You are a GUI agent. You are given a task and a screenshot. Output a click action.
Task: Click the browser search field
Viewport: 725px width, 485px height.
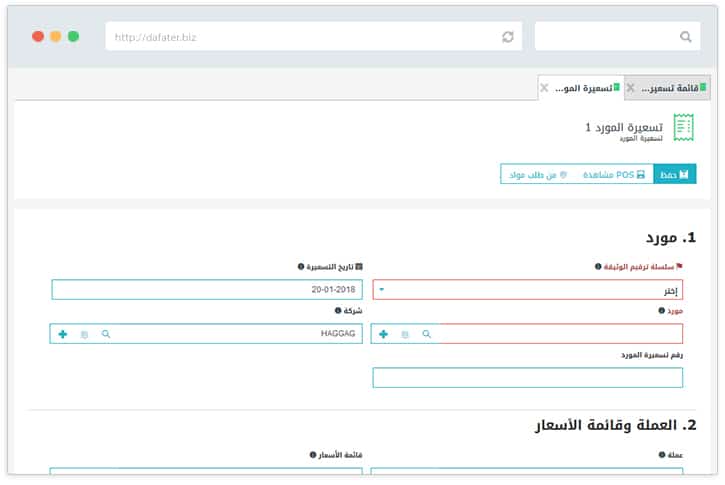(x=617, y=36)
